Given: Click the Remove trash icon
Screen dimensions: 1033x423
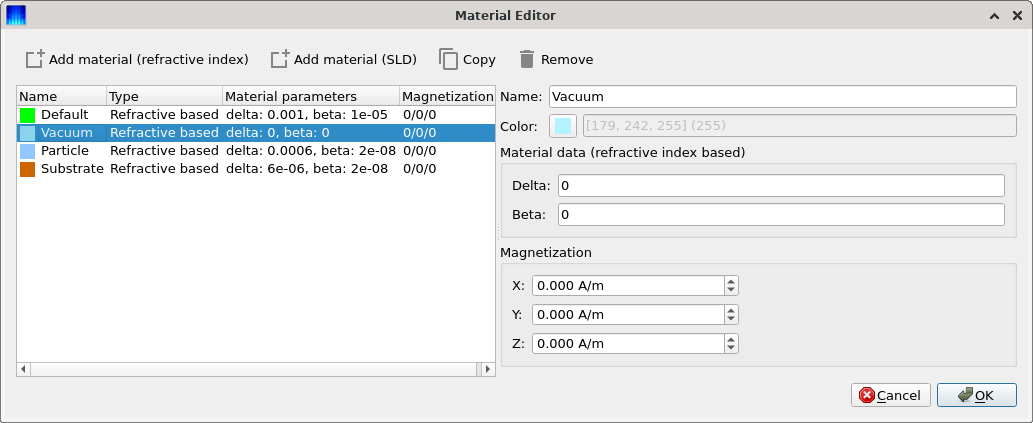Looking at the screenshot, I should [x=526, y=59].
